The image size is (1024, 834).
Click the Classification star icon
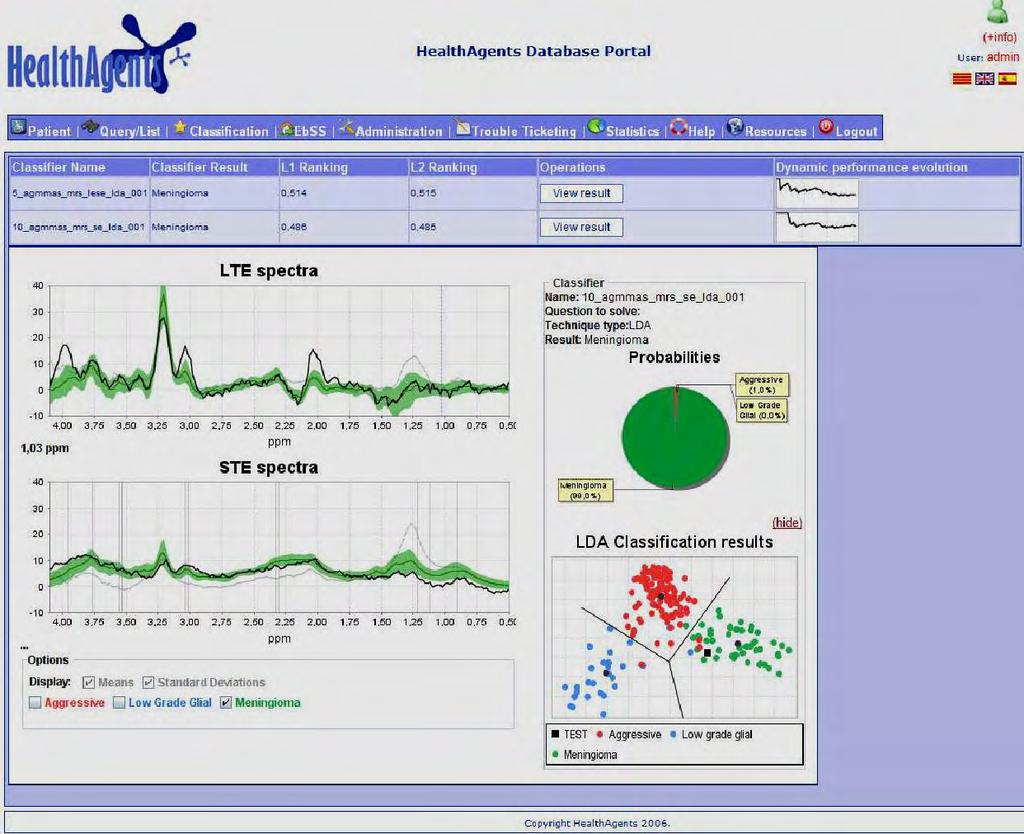click(180, 127)
